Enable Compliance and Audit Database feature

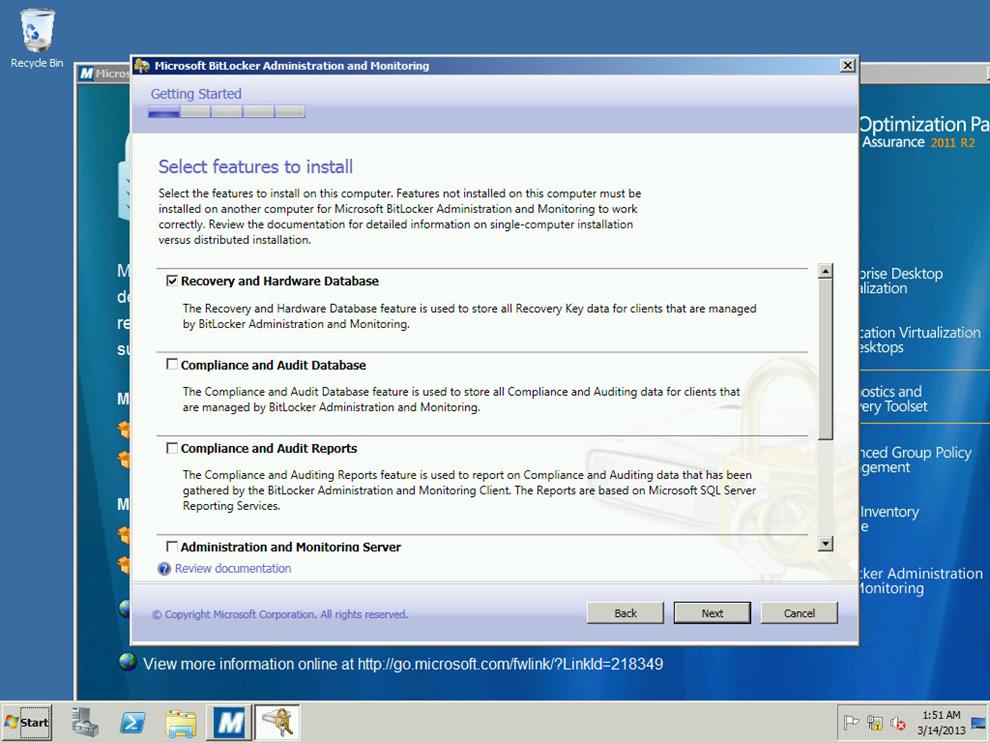(x=172, y=364)
